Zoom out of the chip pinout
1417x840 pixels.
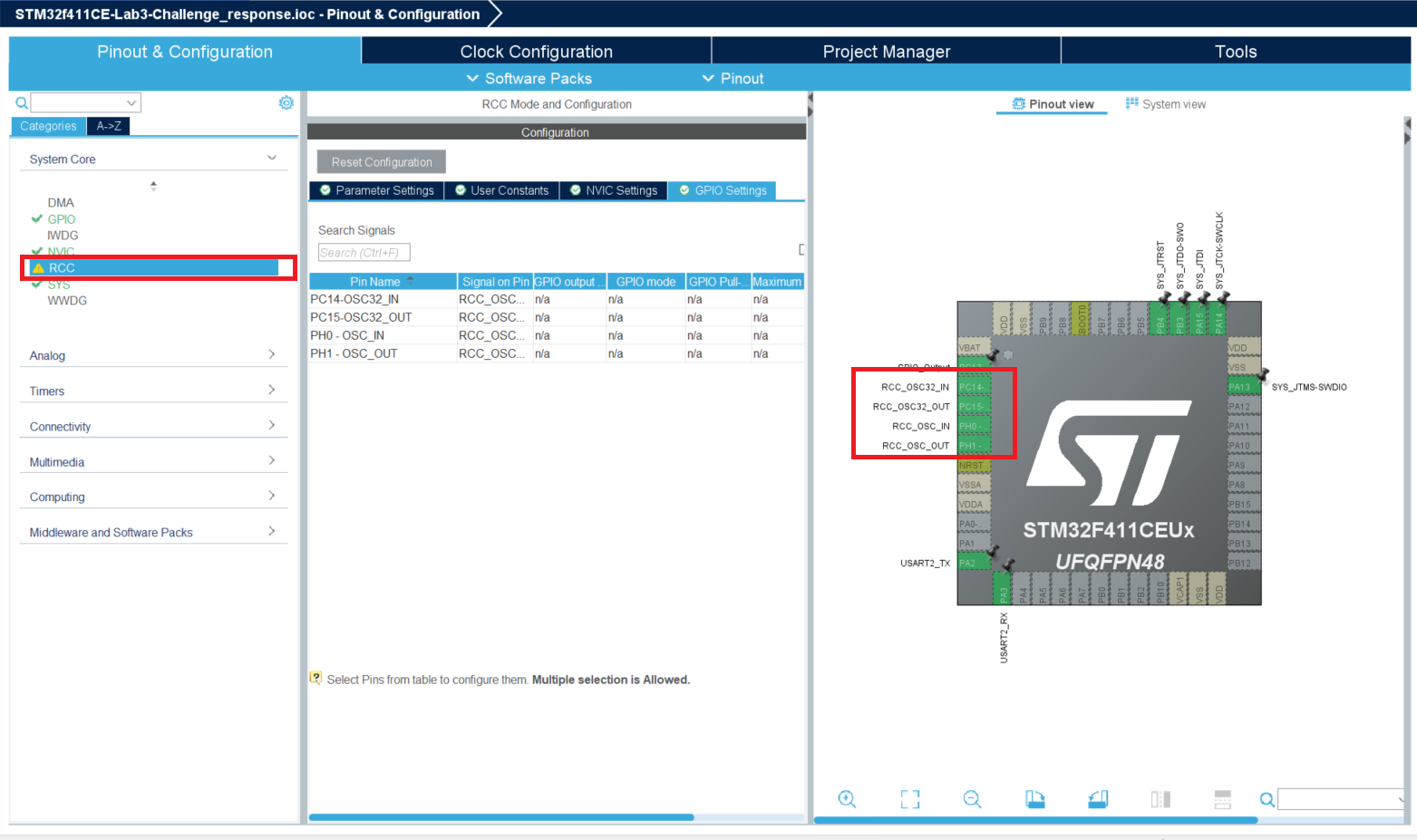[x=972, y=798]
